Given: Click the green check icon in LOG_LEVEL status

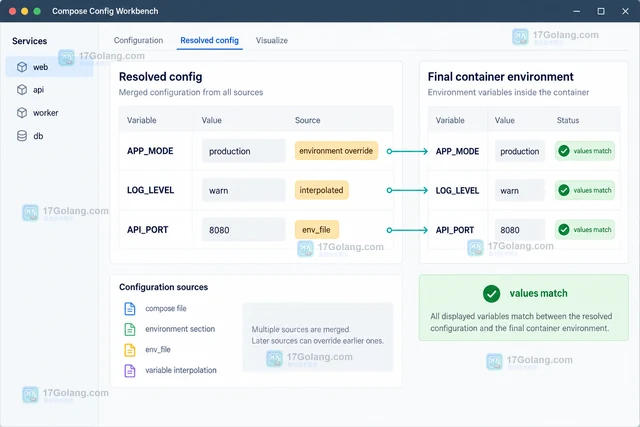Looking at the screenshot, I should tap(564, 190).
